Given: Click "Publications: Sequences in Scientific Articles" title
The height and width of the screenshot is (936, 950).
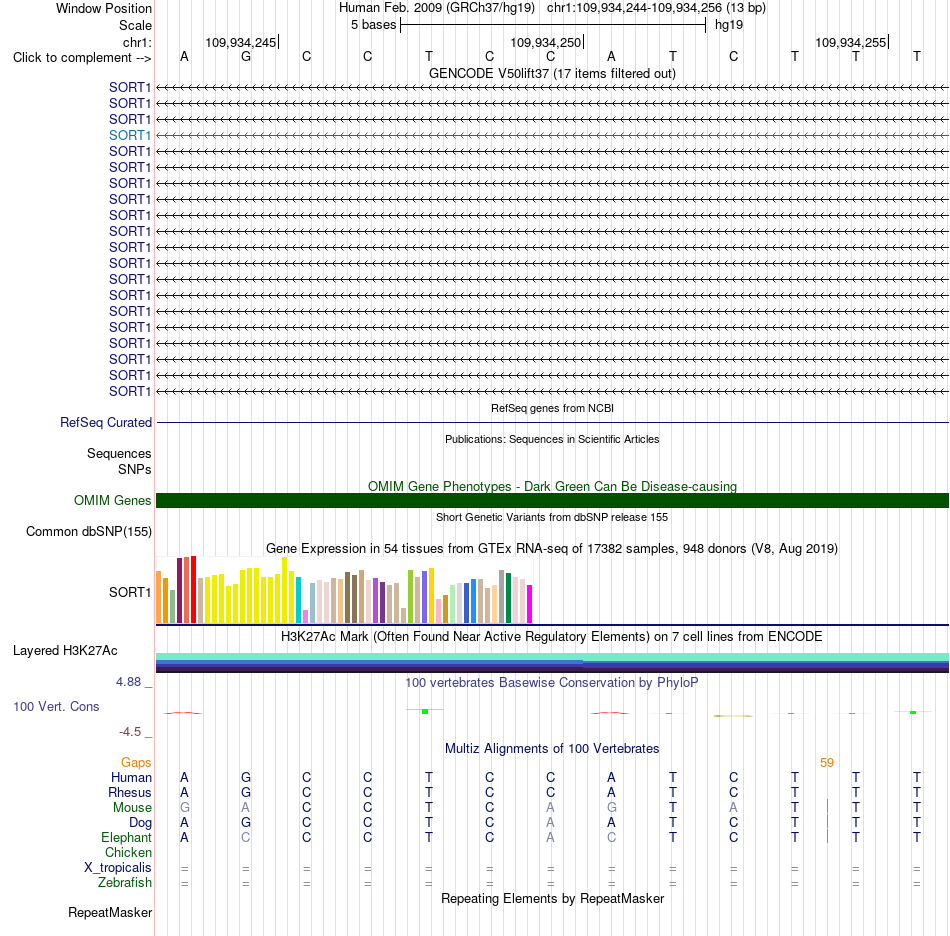Looking at the screenshot, I should tap(552, 439).
